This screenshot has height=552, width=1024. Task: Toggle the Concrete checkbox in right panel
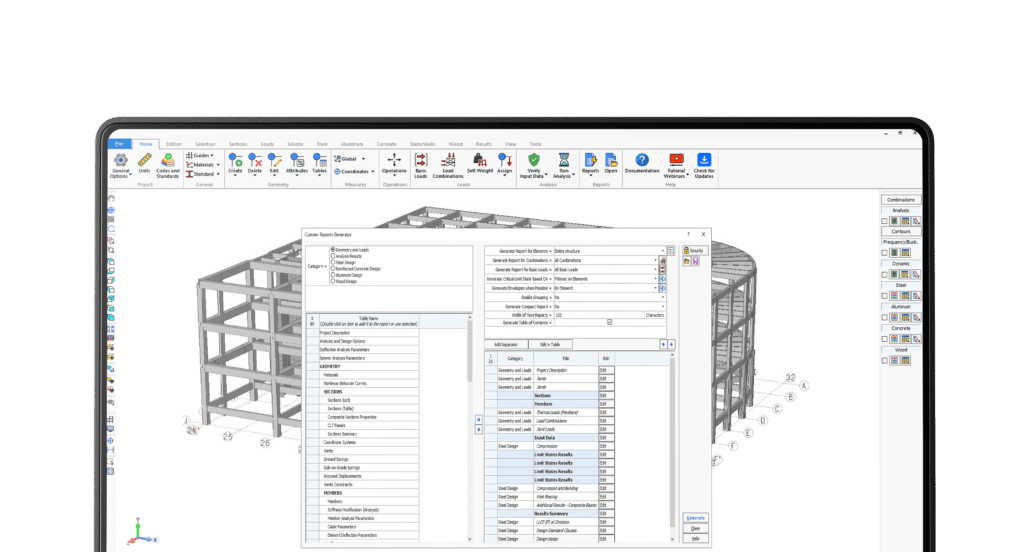coord(885,339)
